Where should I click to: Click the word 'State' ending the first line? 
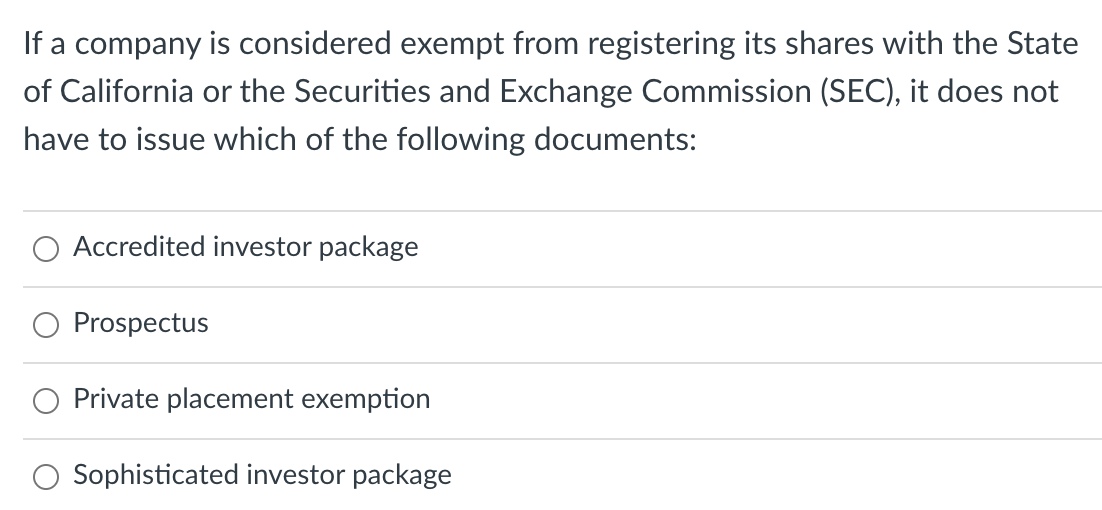pyautogui.click(x=1042, y=45)
